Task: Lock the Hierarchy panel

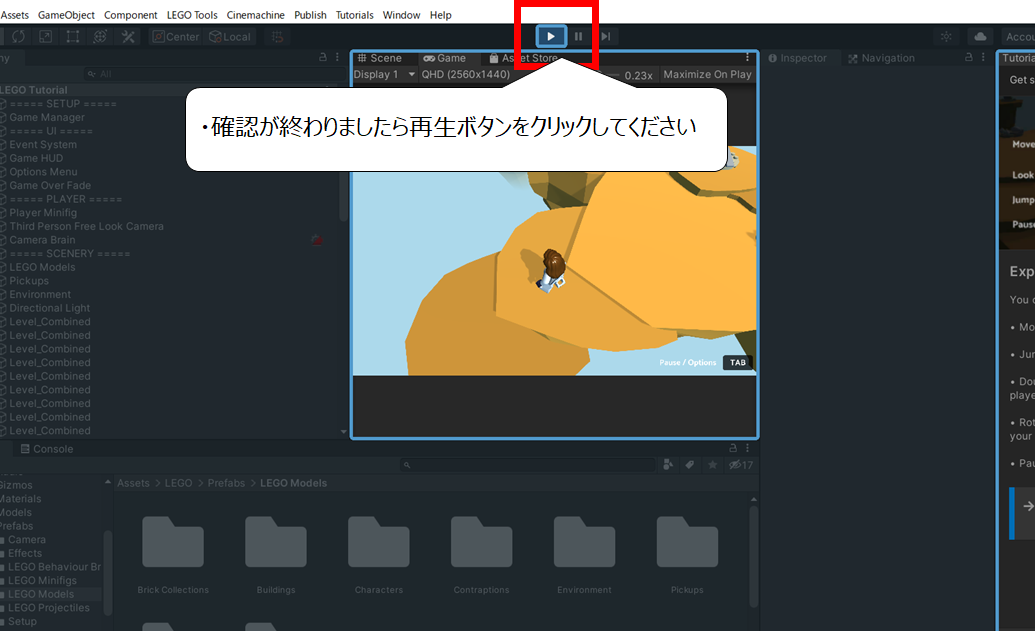Action: pos(323,57)
